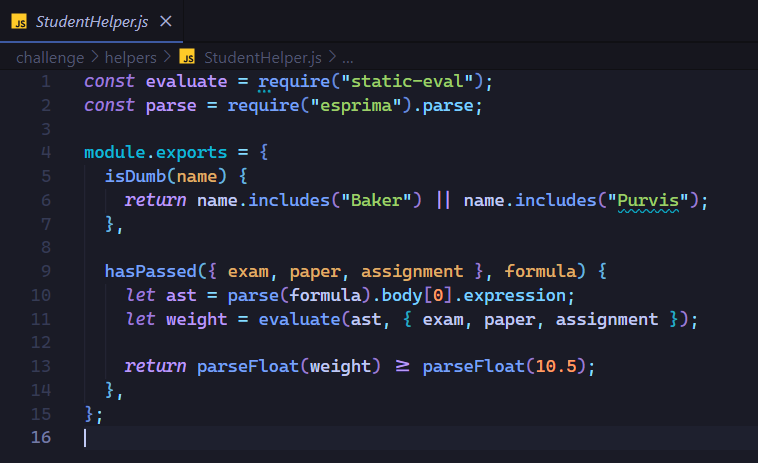This screenshot has width=758, height=463.
Task: Select the StudentHelper.js editor tab
Action: (x=91, y=21)
